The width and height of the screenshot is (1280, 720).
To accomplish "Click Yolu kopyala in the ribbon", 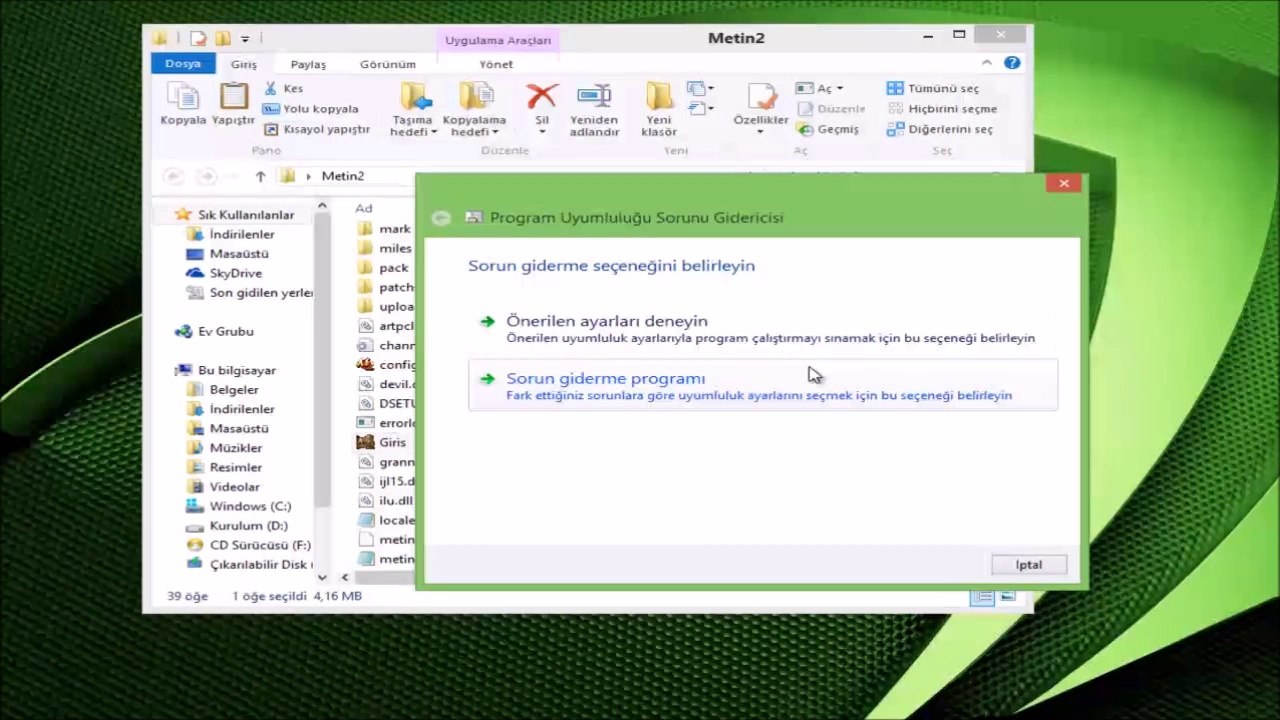I will pos(310,109).
